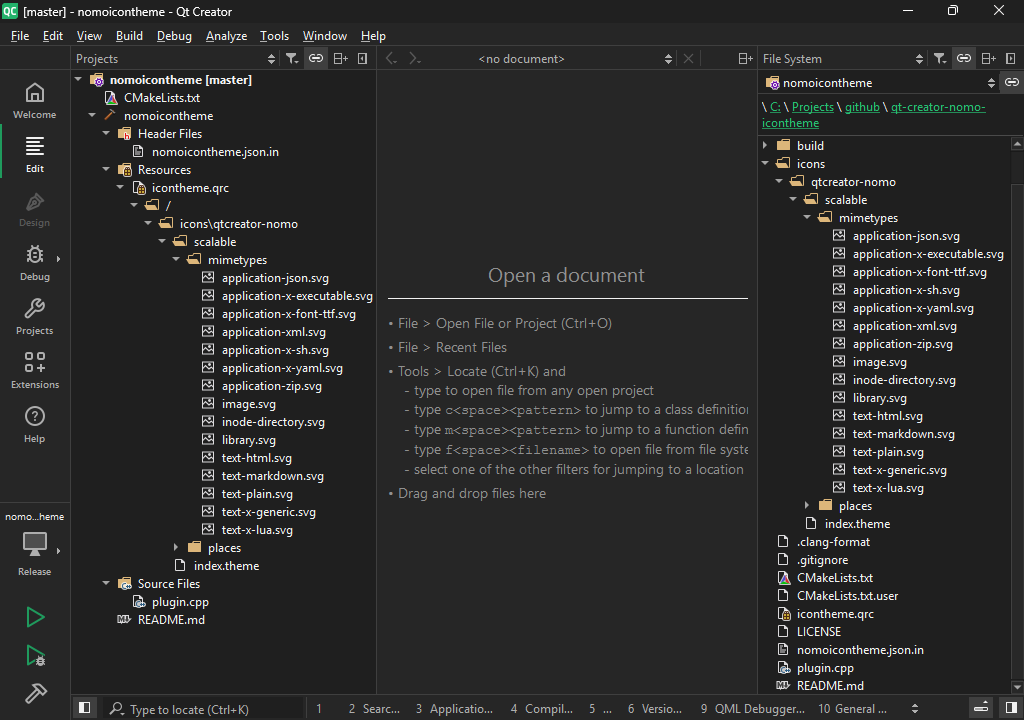Open the Analyze menu

[x=227, y=36]
